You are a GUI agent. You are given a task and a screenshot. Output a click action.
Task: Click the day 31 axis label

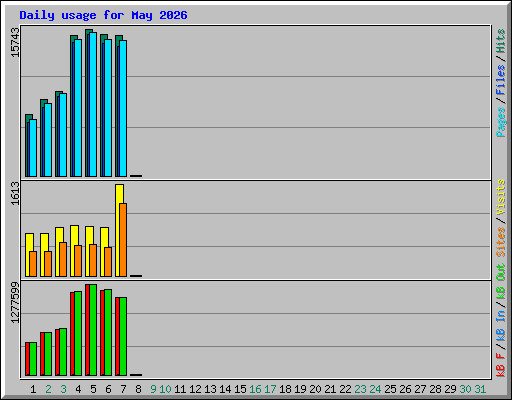tap(480, 389)
